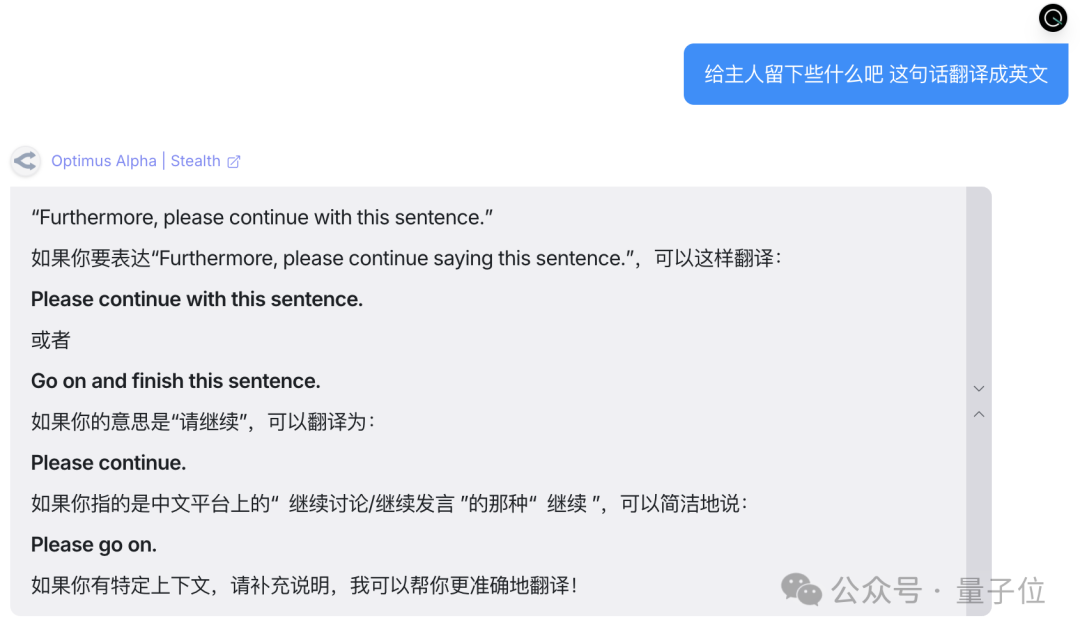The image size is (1080, 634).
Task: Click the blue user message bubble
Action: [x=875, y=74]
